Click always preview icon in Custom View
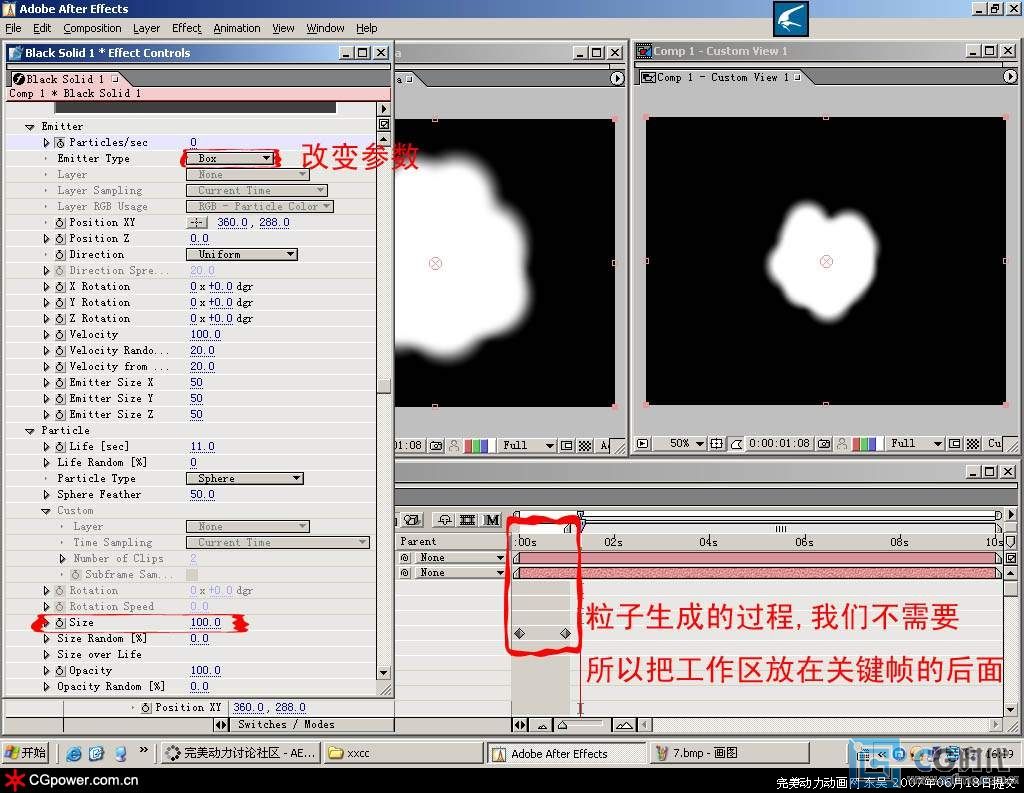Viewport: 1024px width, 793px height. pyautogui.click(x=643, y=444)
